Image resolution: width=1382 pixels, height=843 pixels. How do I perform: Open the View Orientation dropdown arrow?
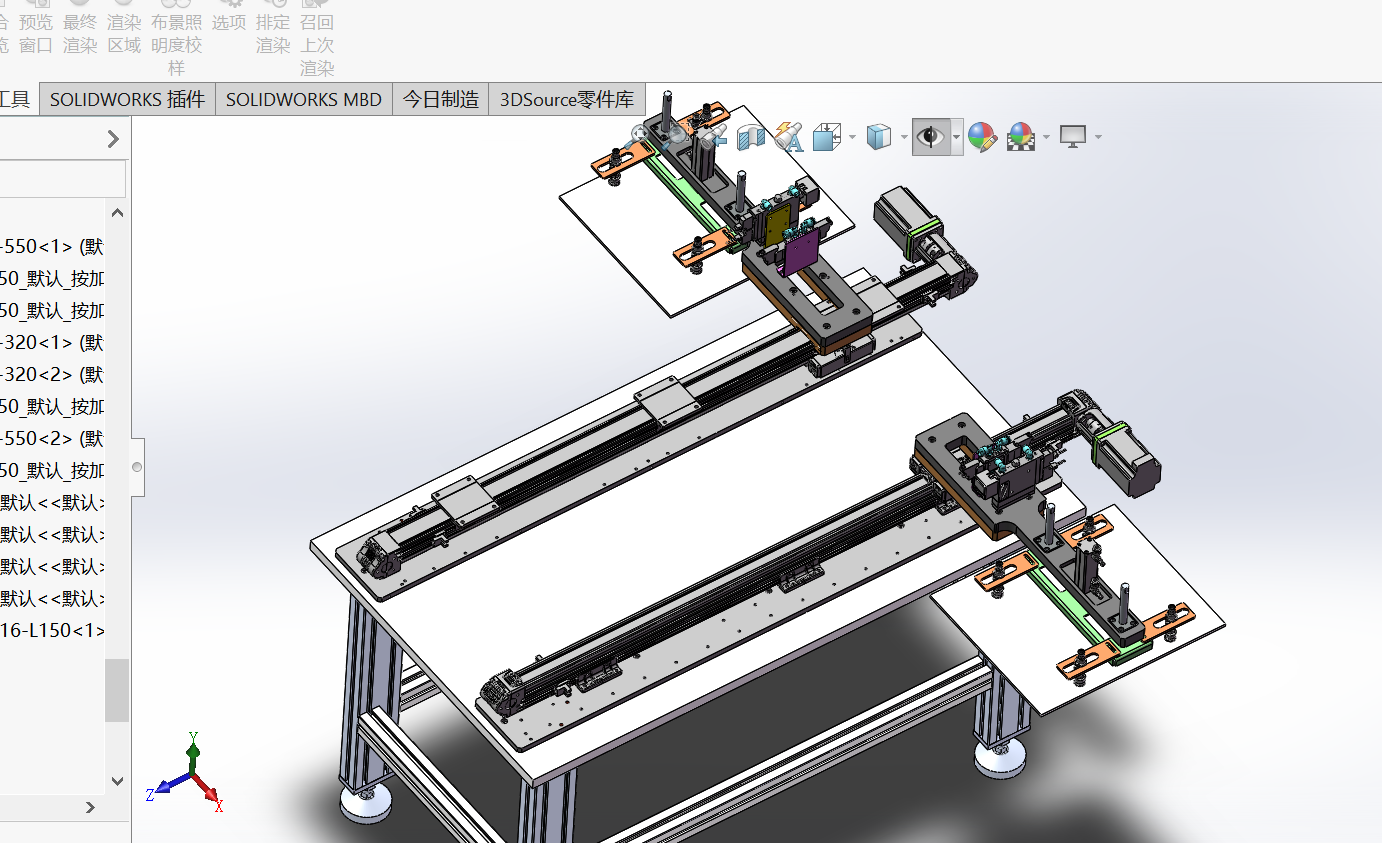[x=852, y=136]
